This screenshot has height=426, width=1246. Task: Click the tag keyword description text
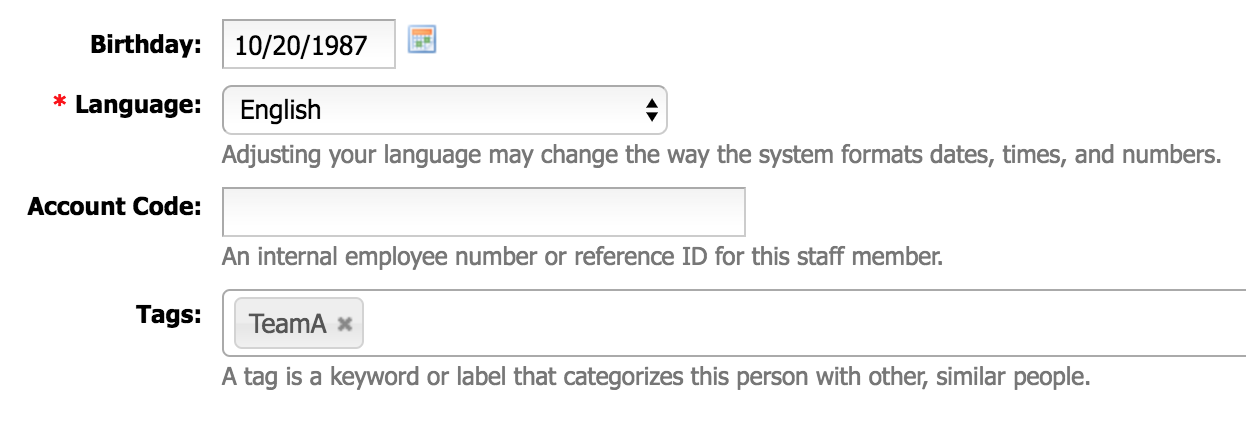coord(655,378)
